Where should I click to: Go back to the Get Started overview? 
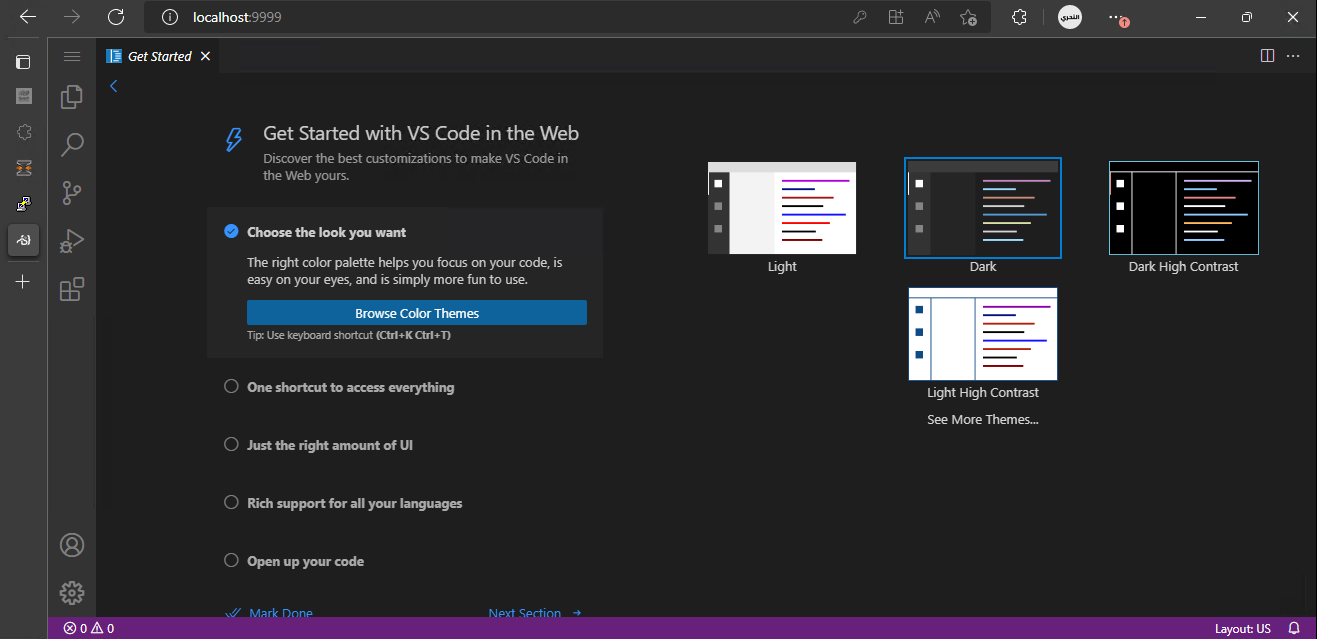[114, 86]
